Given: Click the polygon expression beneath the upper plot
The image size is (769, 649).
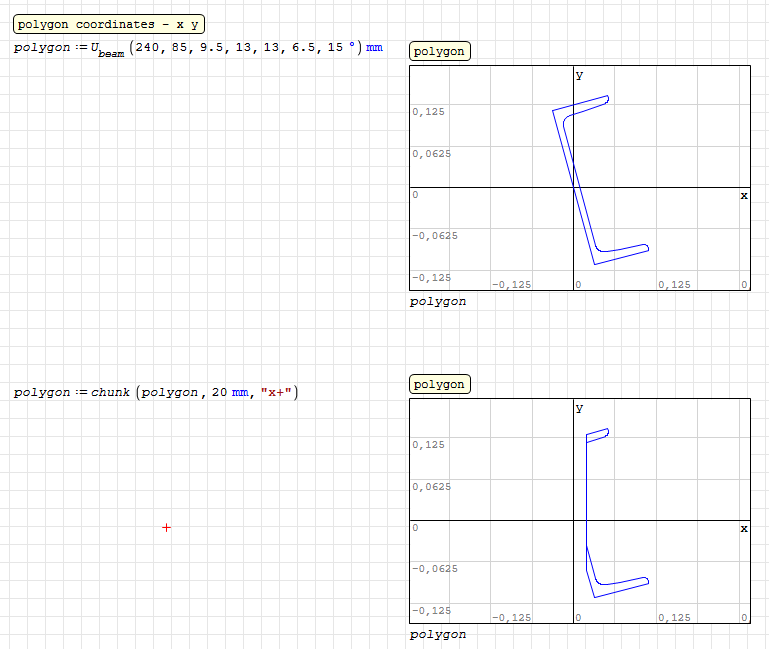Looking at the screenshot, I should coord(438,301).
